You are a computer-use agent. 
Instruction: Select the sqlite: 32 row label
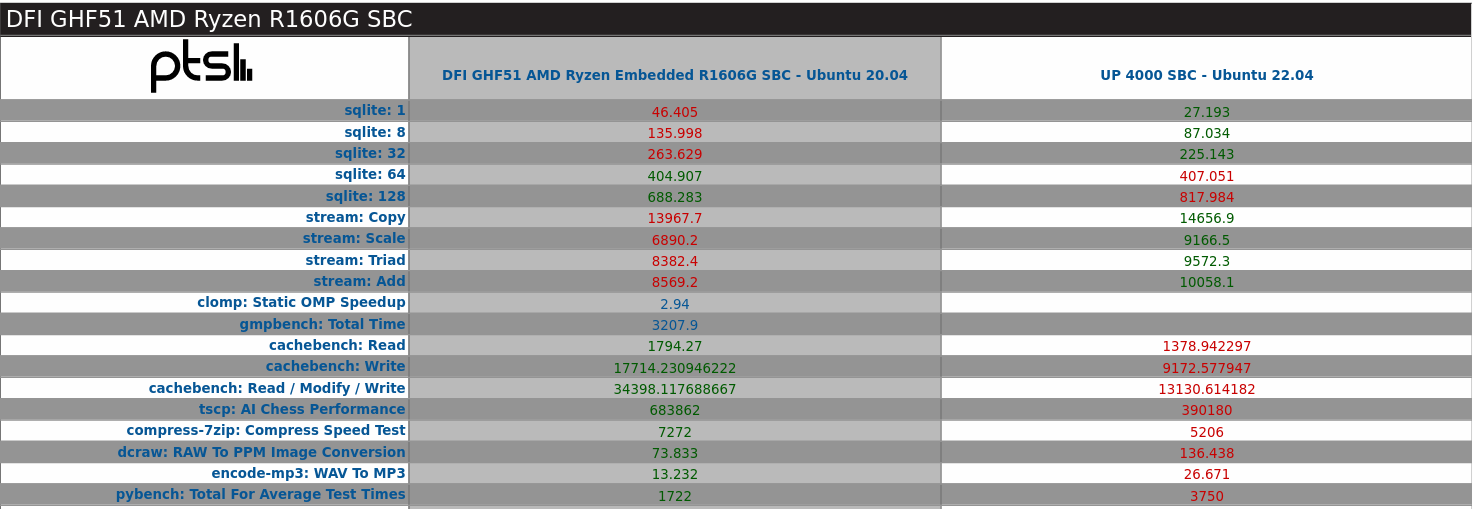coord(370,153)
